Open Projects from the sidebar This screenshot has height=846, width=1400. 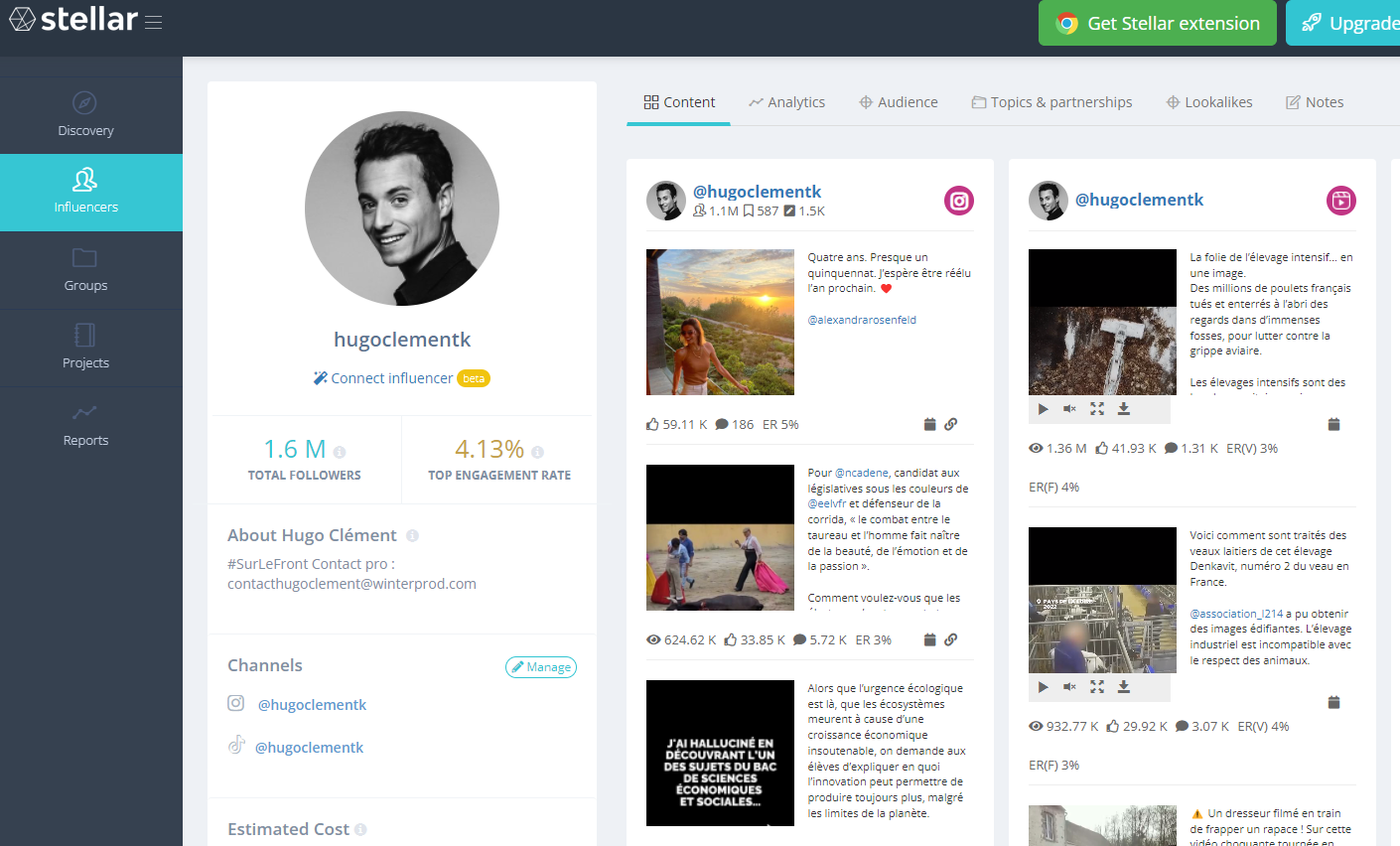(85, 348)
